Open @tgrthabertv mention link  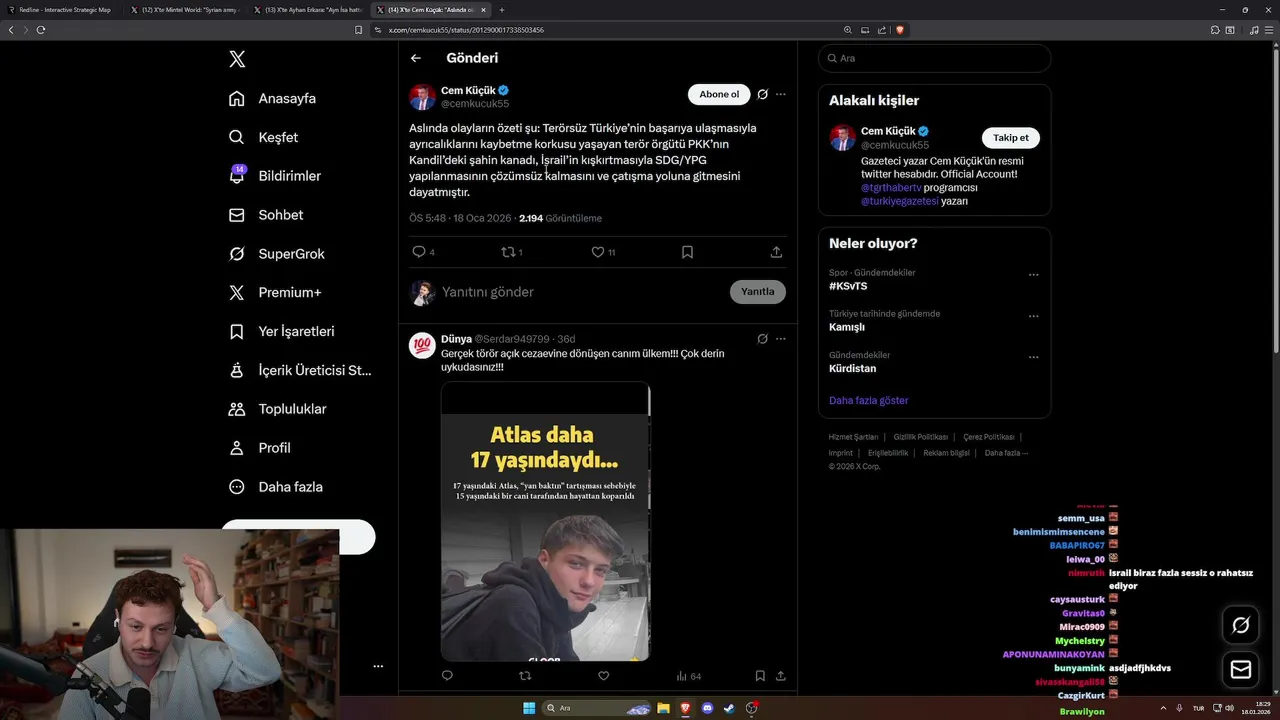891,187
